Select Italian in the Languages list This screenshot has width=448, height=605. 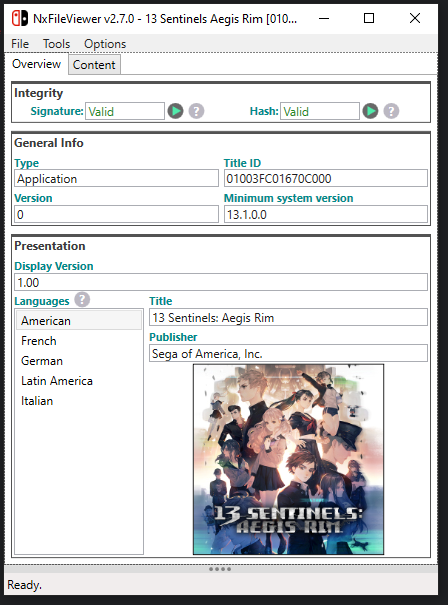[x=79, y=401]
